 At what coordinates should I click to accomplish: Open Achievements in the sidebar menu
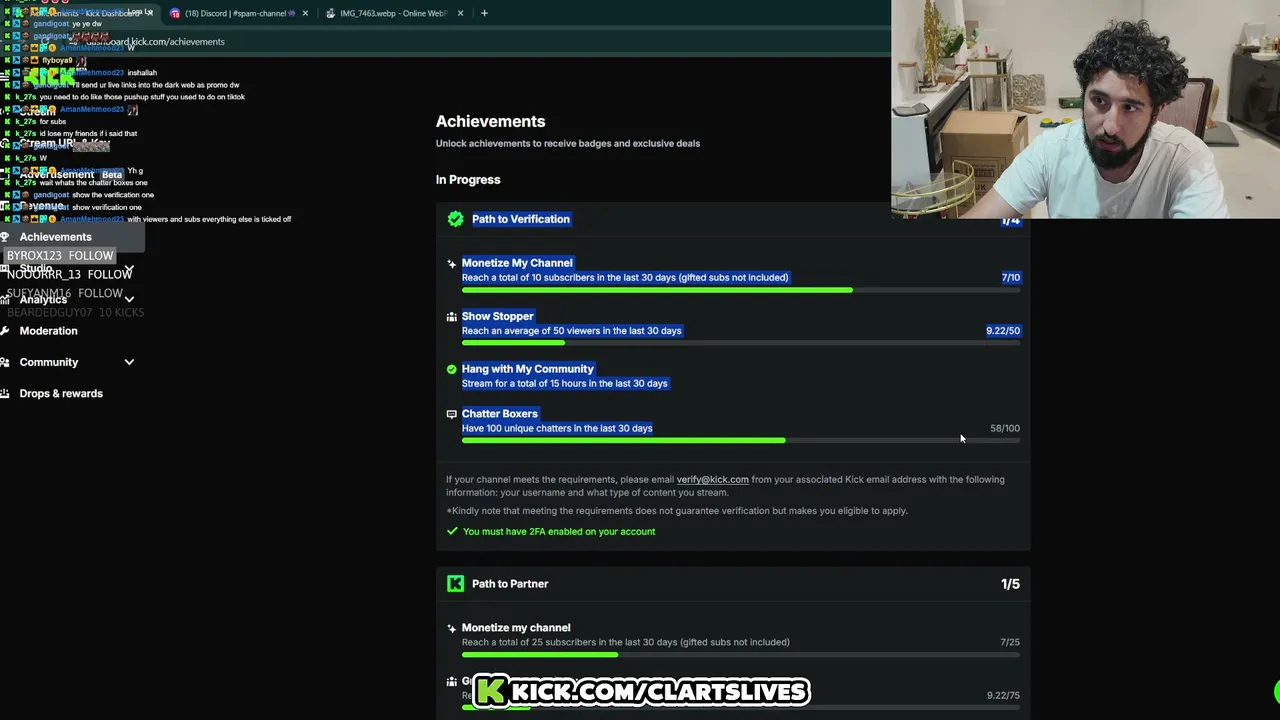pos(72,237)
